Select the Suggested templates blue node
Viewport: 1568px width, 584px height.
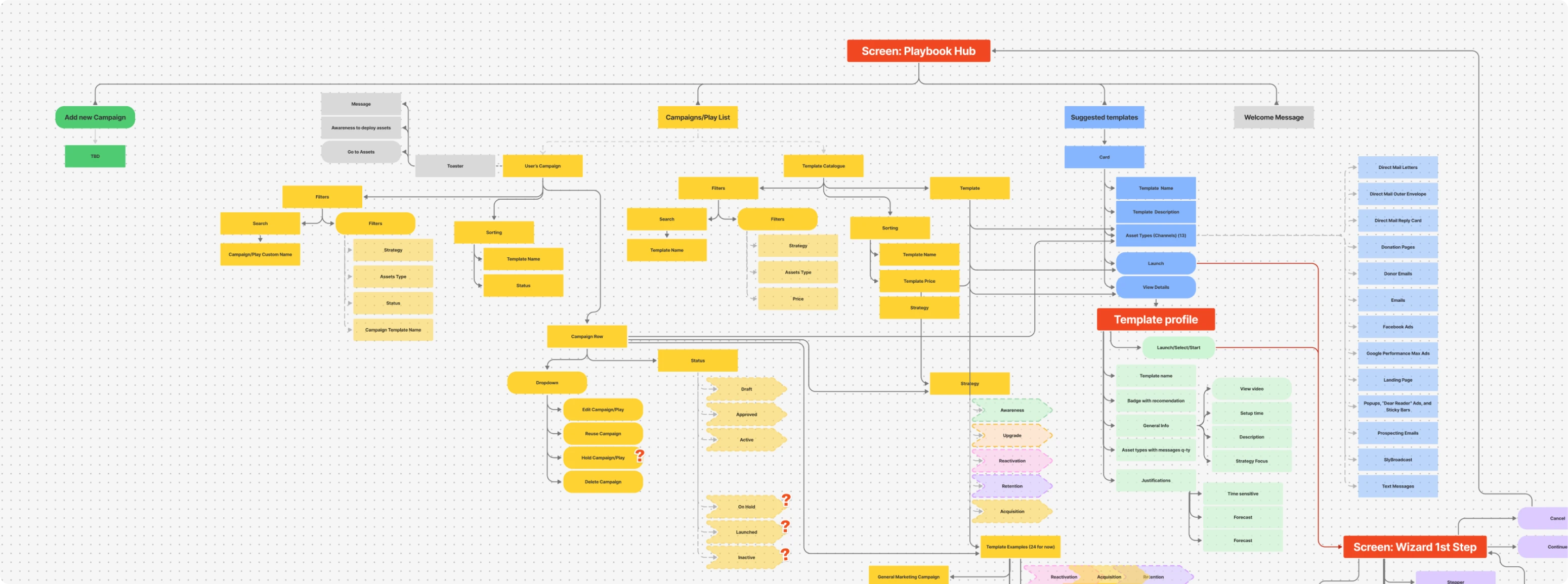1104,117
